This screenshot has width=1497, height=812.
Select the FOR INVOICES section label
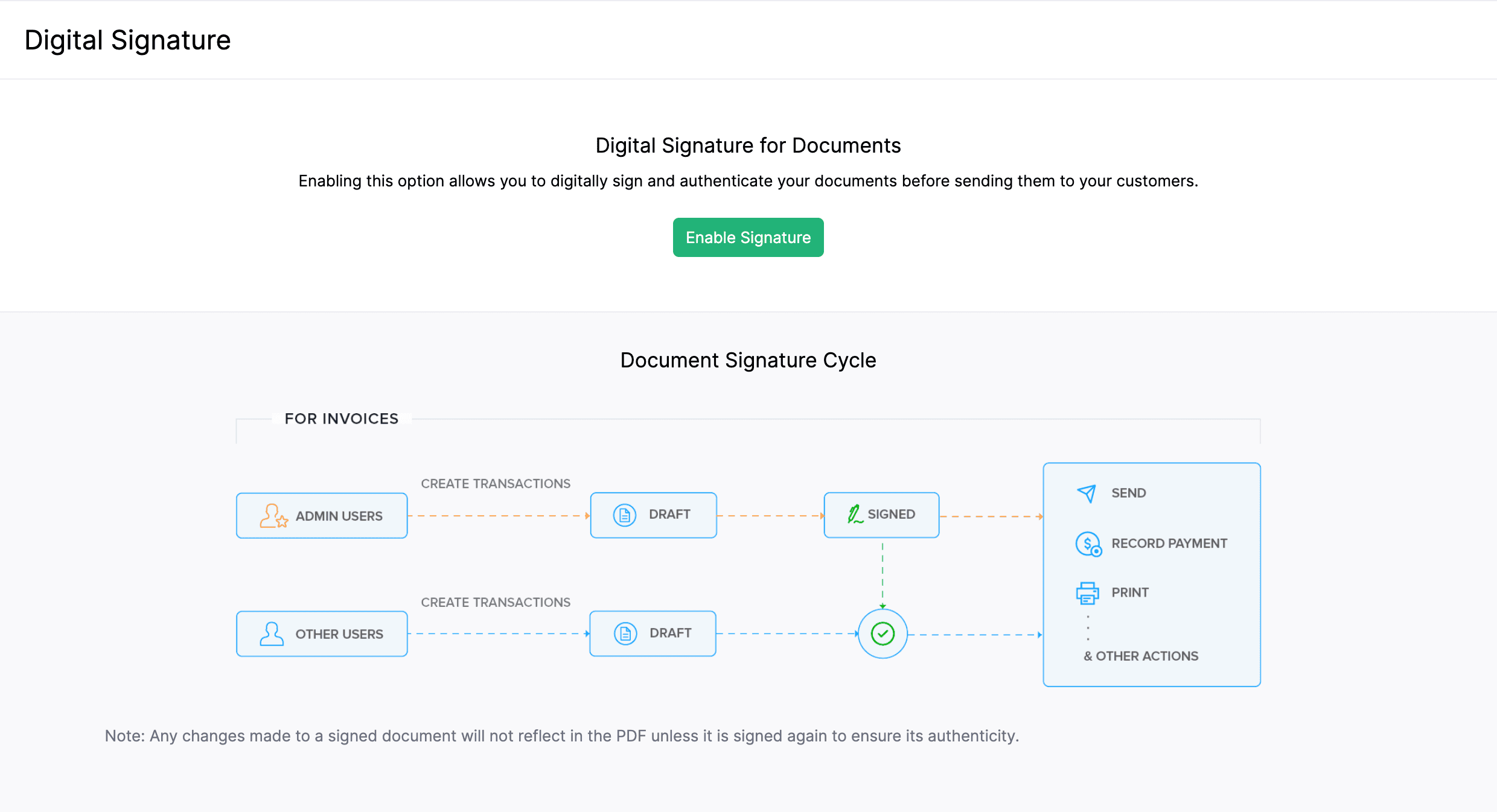coord(342,418)
